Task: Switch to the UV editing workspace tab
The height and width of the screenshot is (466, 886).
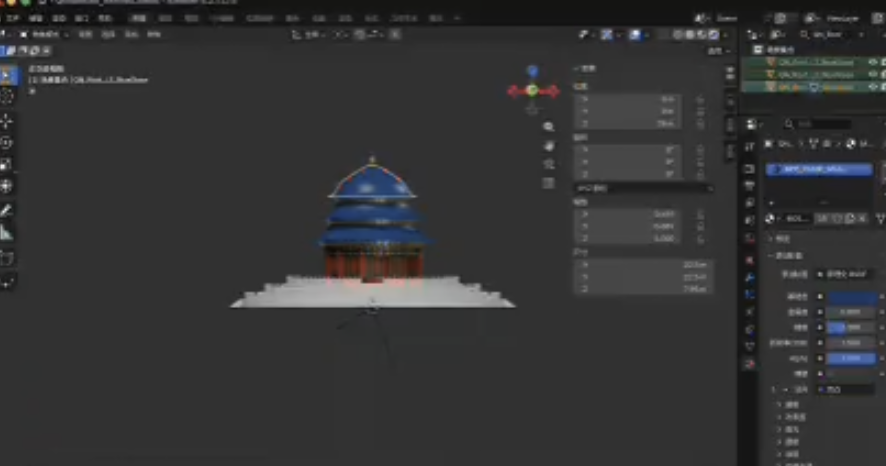Action: click(222, 18)
